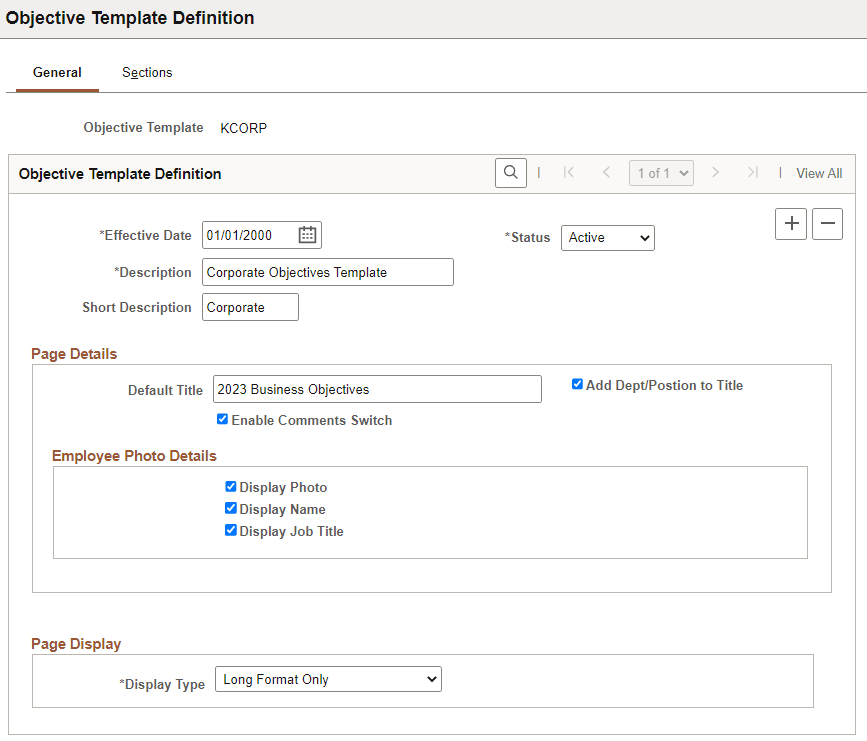Screen dimensions: 867x741
Task: Go to first row arrow icon
Action: 568,173
